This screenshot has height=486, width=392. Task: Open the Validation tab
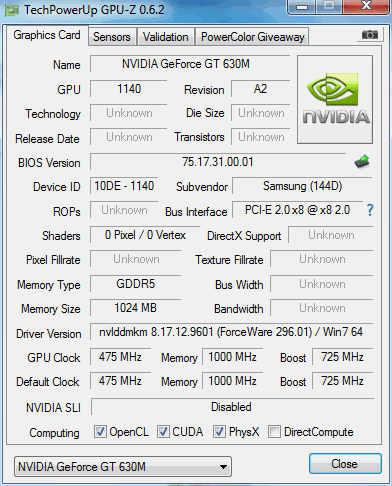pos(166,37)
